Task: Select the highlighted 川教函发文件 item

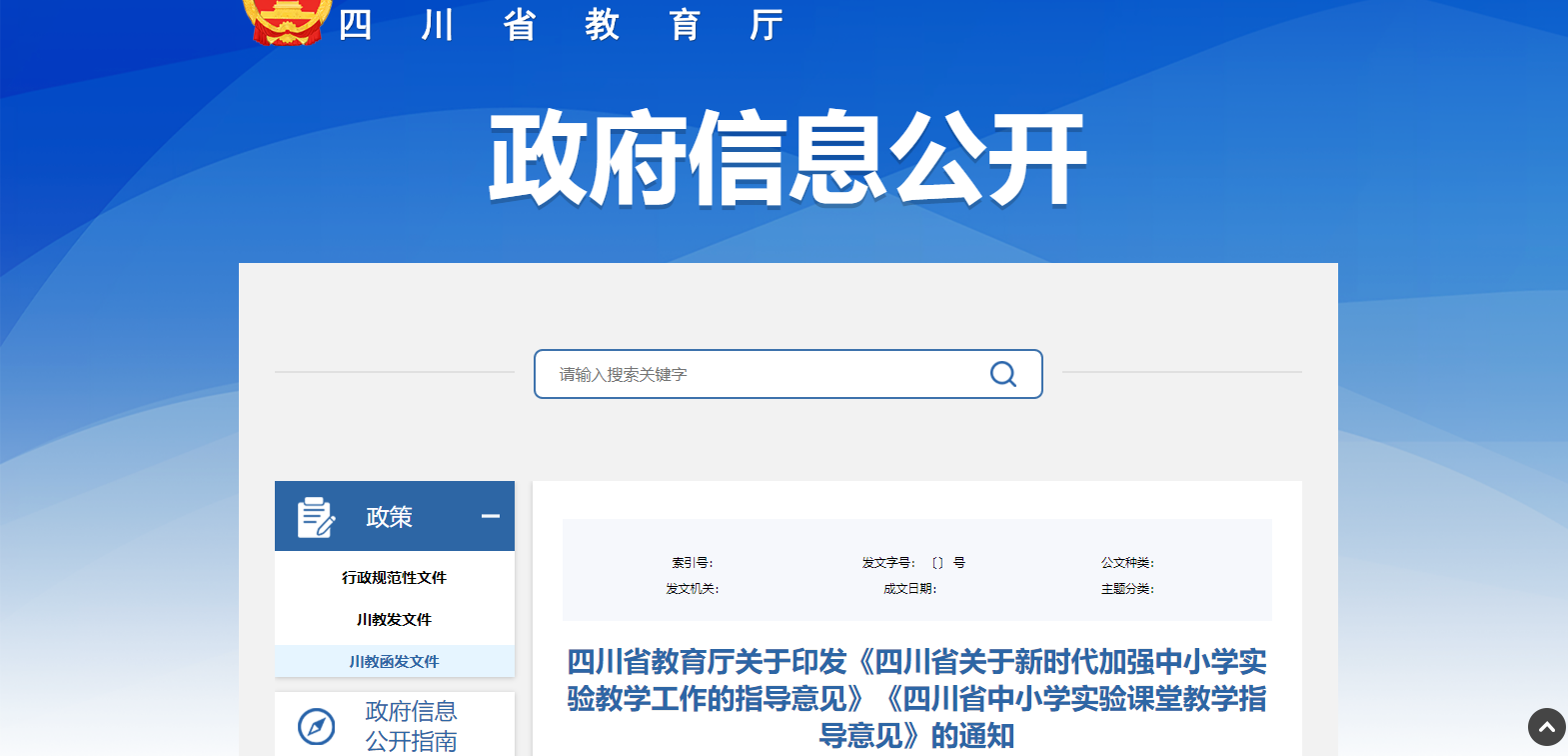Action: [x=394, y=662]
